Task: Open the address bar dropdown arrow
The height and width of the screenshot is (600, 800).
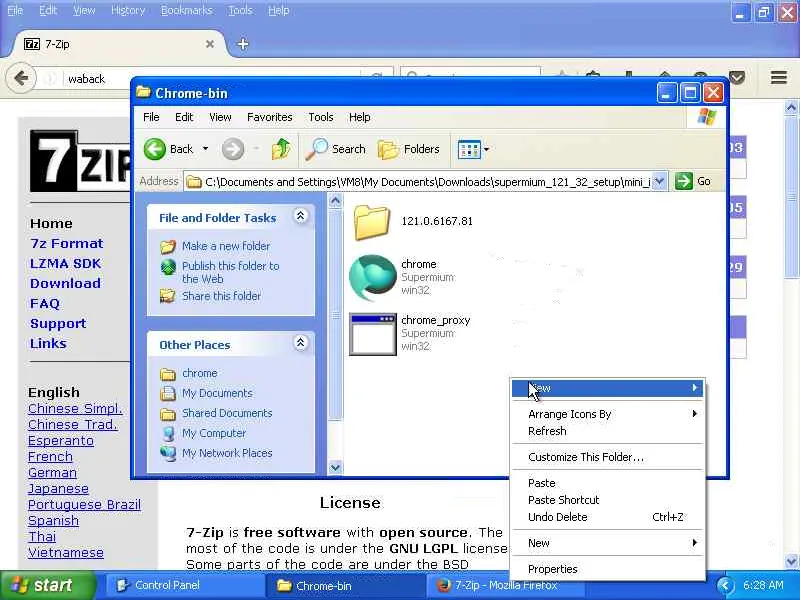Action: 659,181
